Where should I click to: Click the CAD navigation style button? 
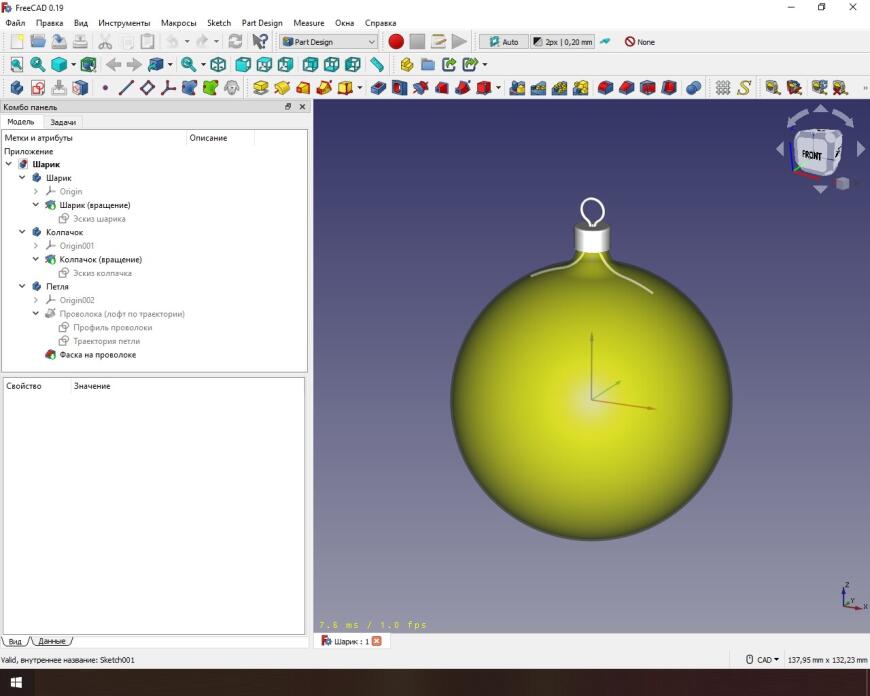pyautogui.click(x=764, y=660)
